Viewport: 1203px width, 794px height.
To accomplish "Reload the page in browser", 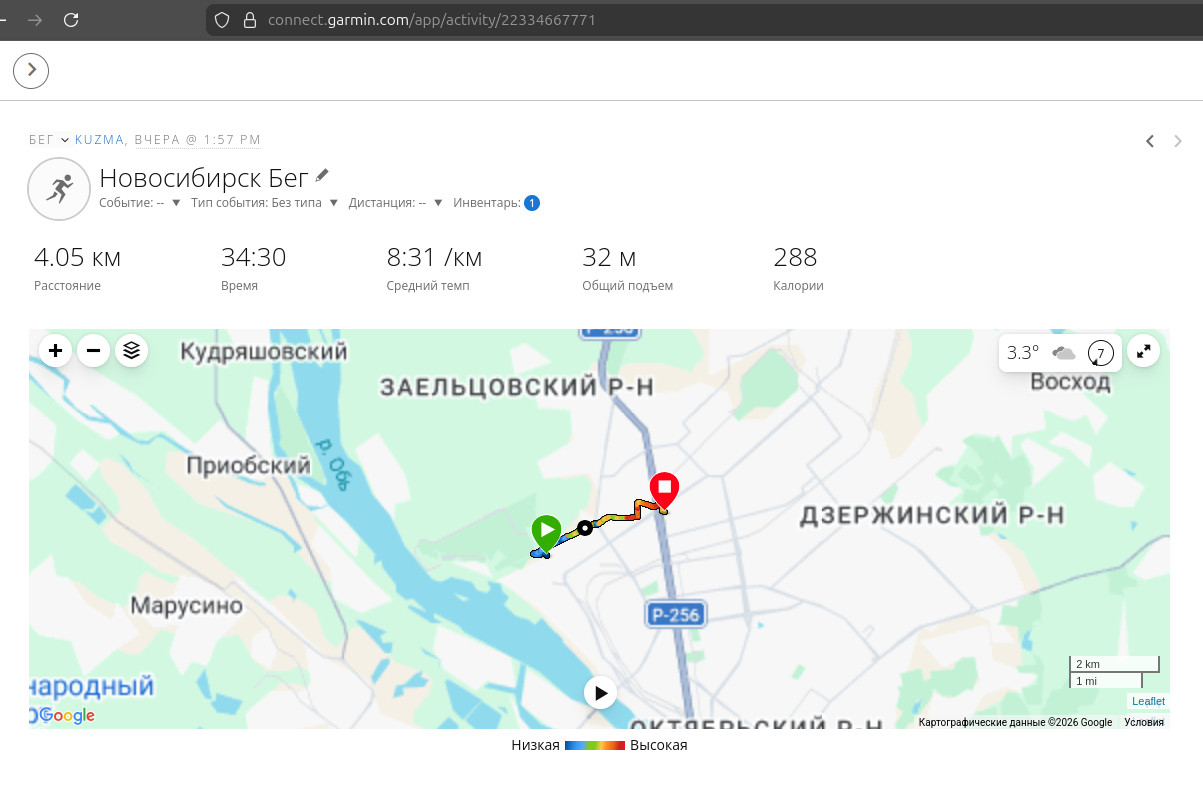I will [x=70, y=19].
